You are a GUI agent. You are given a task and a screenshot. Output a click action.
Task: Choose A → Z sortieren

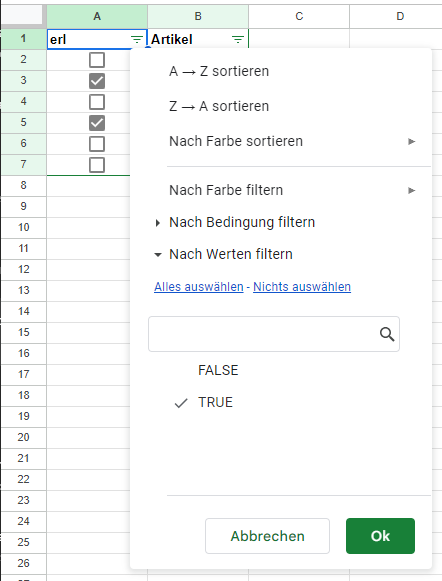(x=219, y=71)
